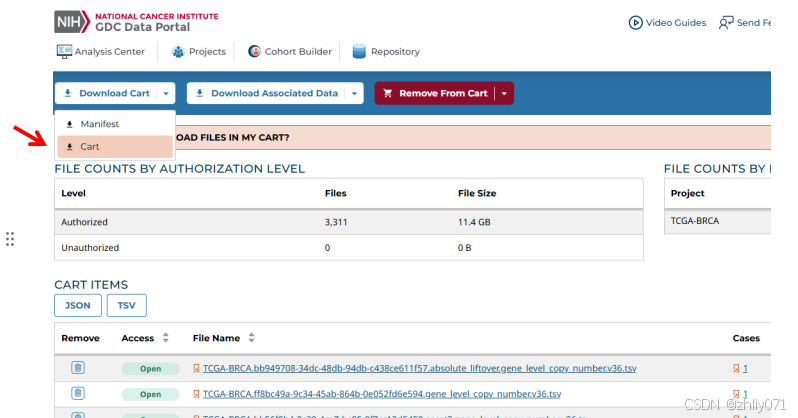Export cart items as JSON

78,305
